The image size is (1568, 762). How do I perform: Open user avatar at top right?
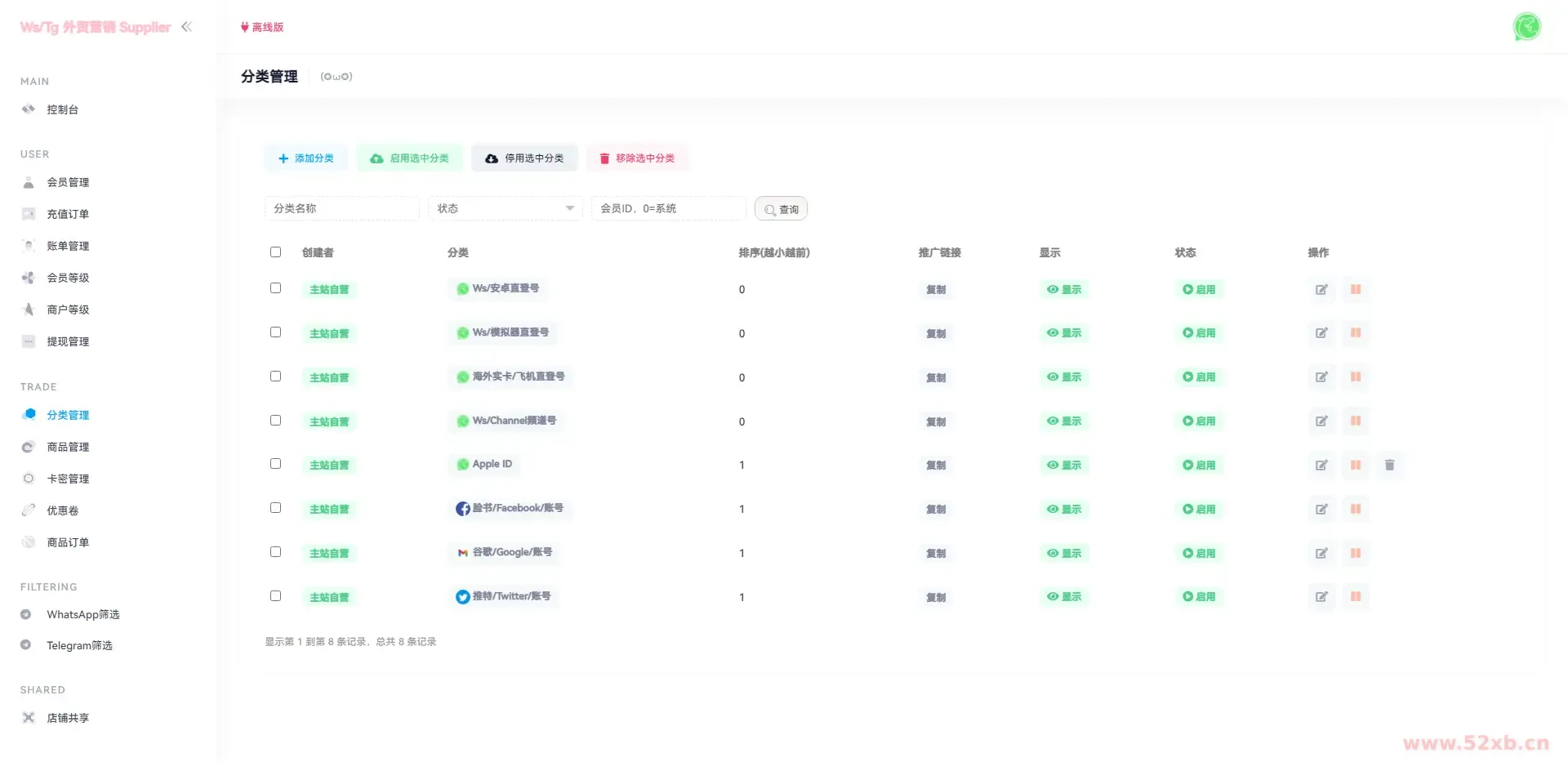pos(1526,27)
